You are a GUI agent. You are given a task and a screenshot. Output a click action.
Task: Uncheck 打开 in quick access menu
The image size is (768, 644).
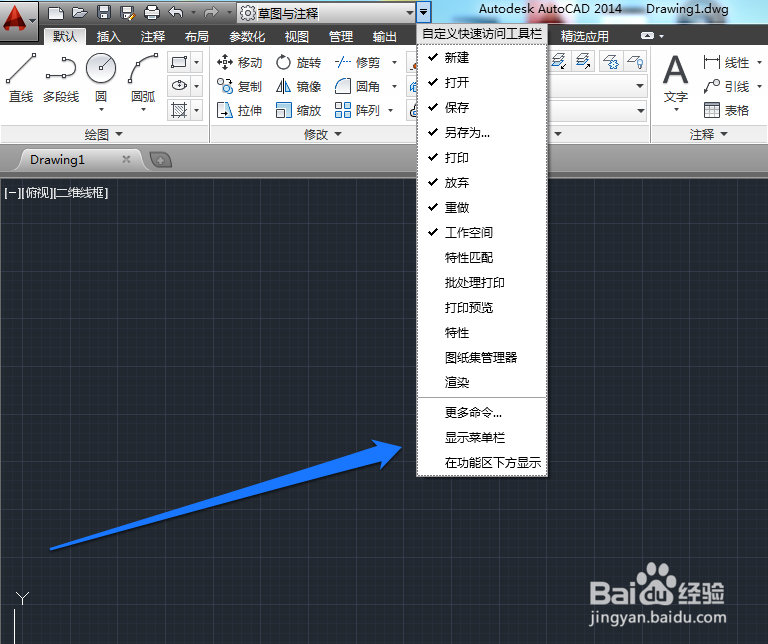[482, 83]
